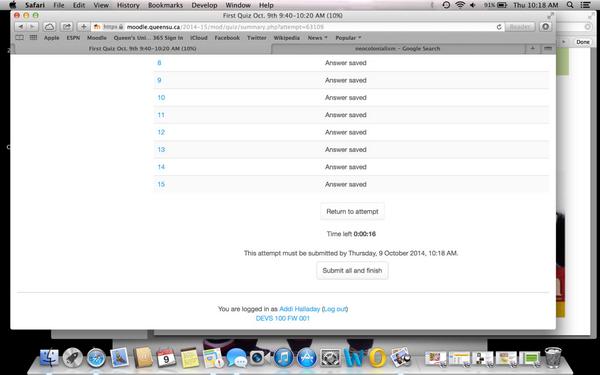Switch to the Google Search tab
Image resolution: width=600 pixels, height=375 pixels.
click(x=397, y=49)
